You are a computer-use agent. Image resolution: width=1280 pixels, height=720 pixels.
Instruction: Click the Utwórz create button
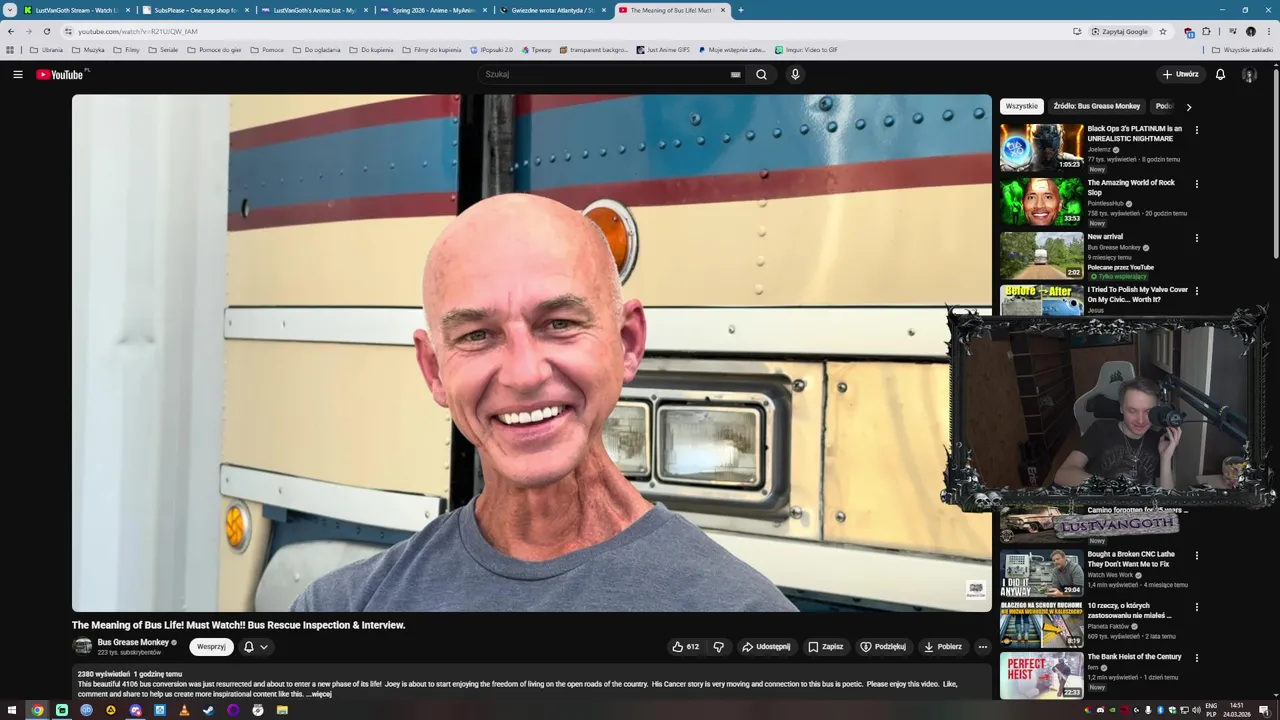pos(1180,74)
